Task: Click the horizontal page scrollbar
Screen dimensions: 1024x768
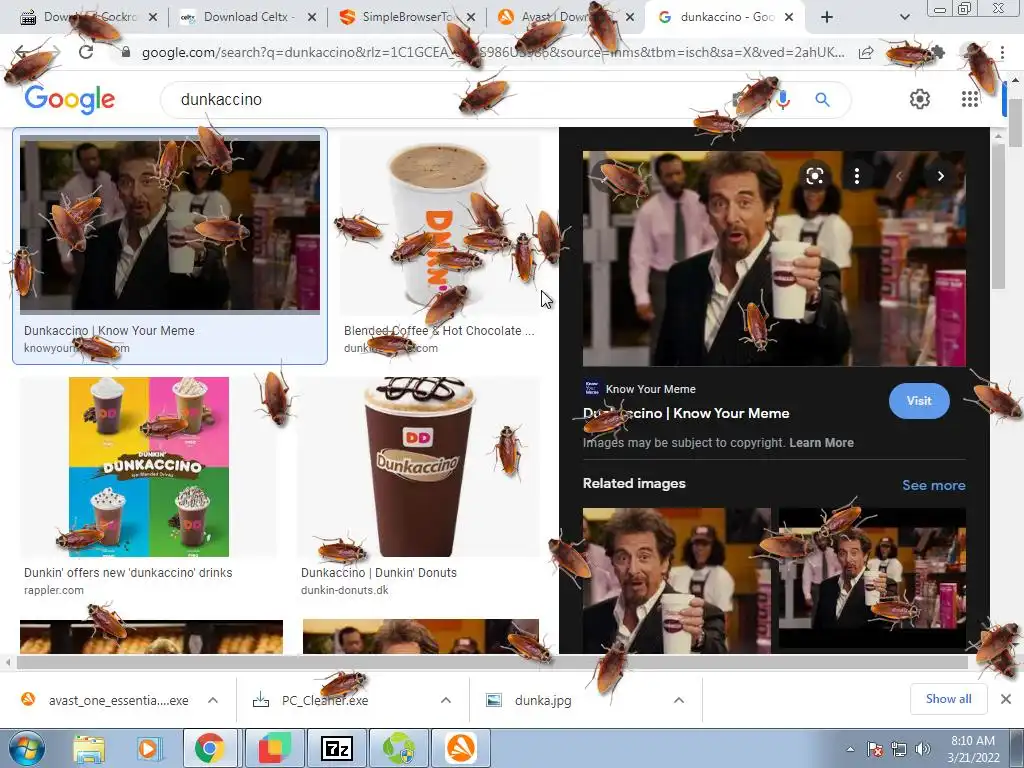Action: [x=492, y=662]
